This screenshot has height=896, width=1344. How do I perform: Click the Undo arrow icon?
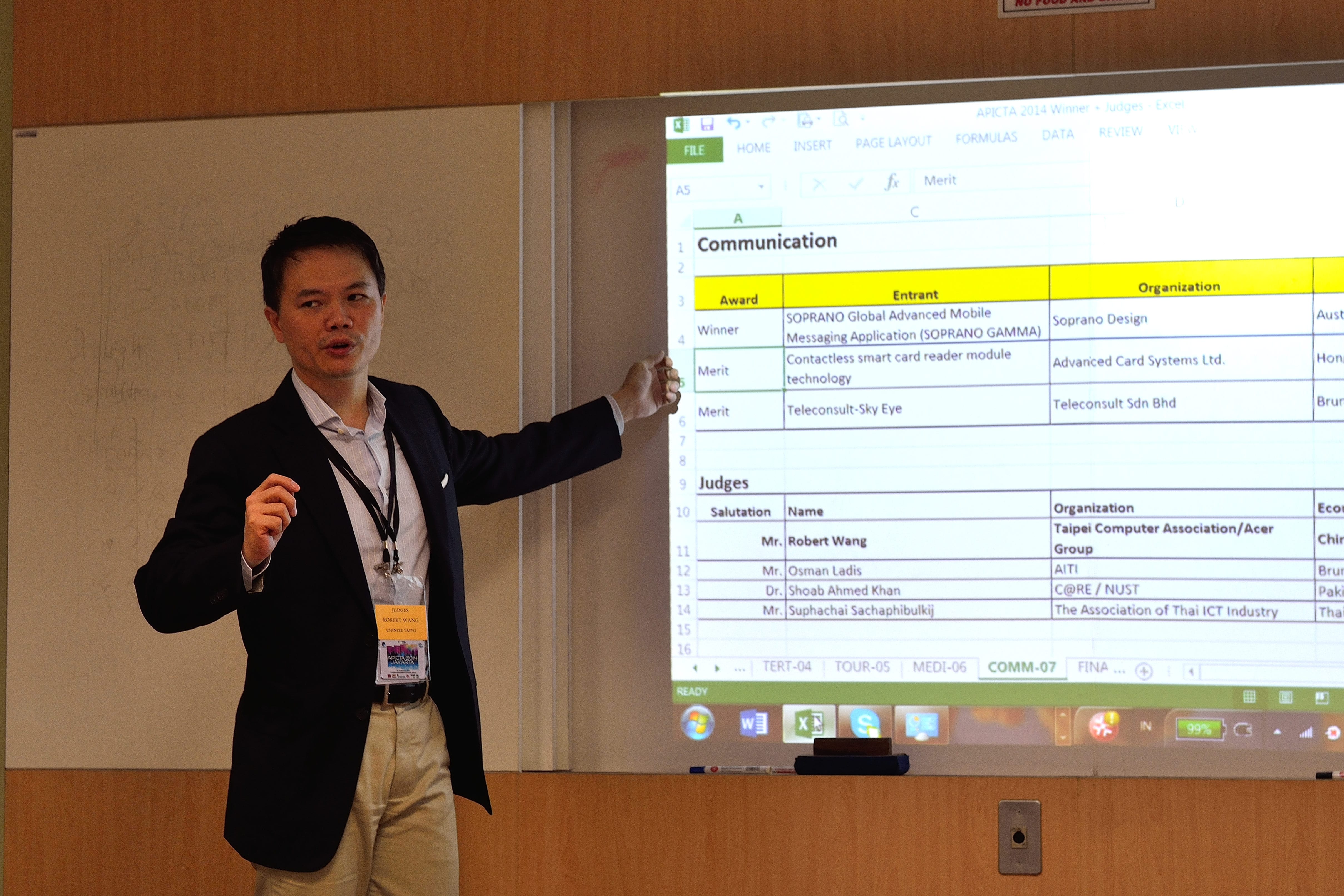(x=734, y=123)
